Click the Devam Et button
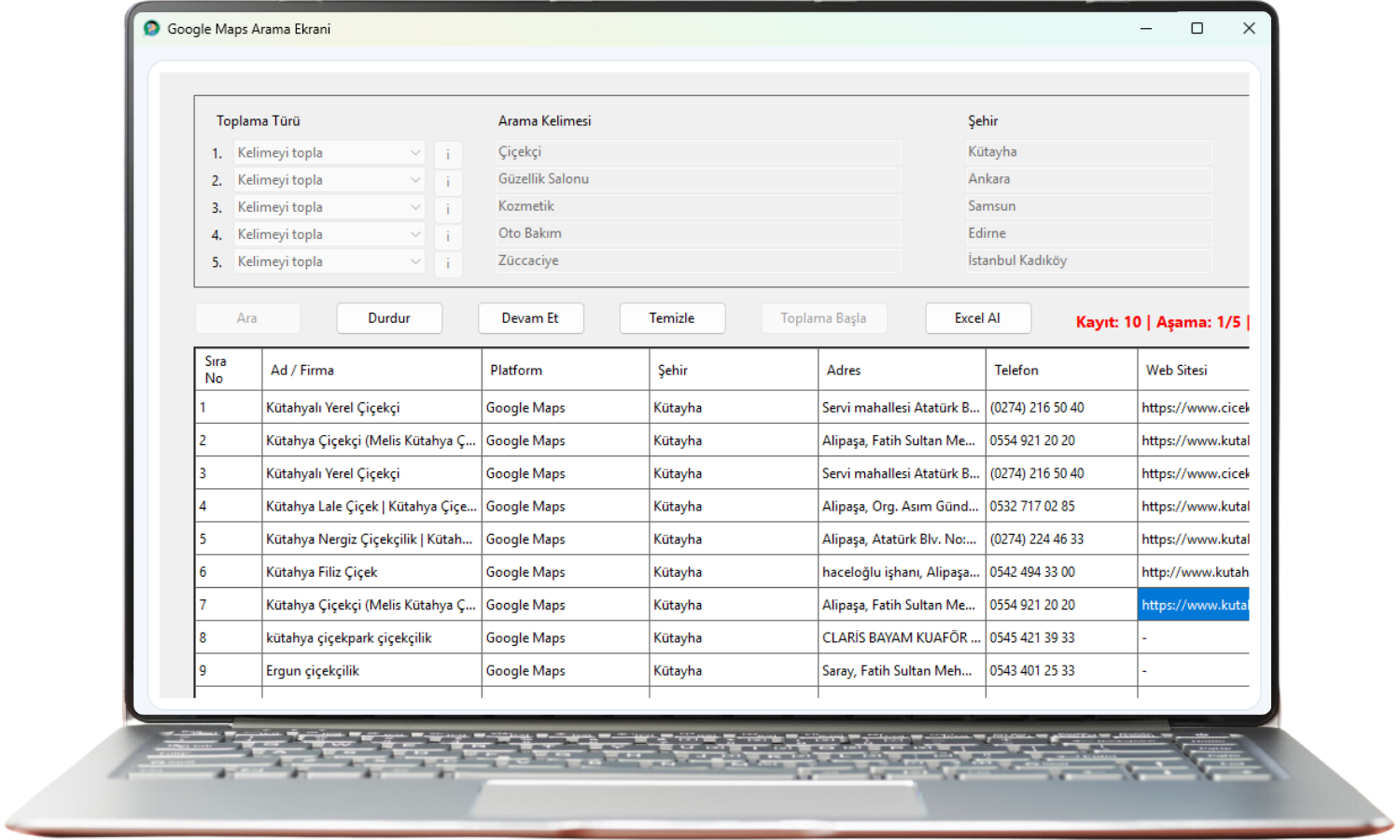This screenshot has width=1400, height=840. pyautogui.click(x=530, y=318)
